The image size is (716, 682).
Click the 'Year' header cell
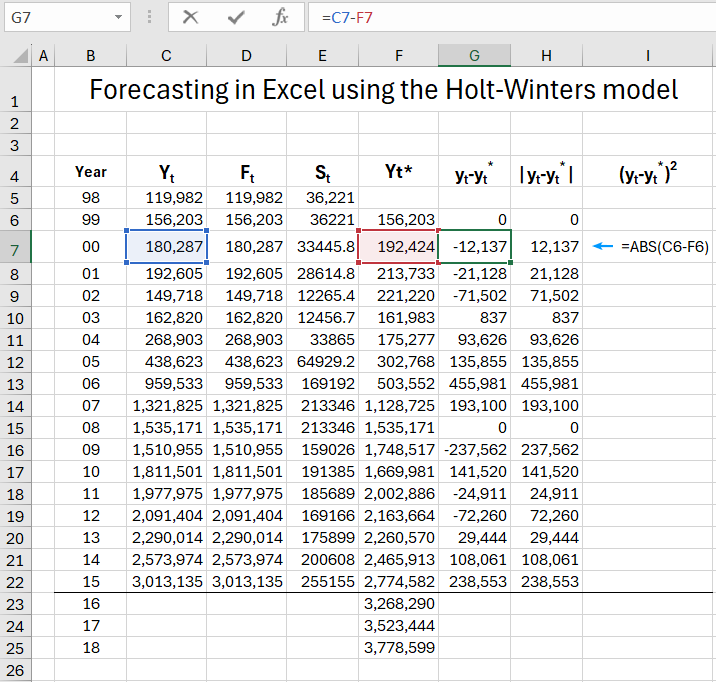(x=90, y=172)
